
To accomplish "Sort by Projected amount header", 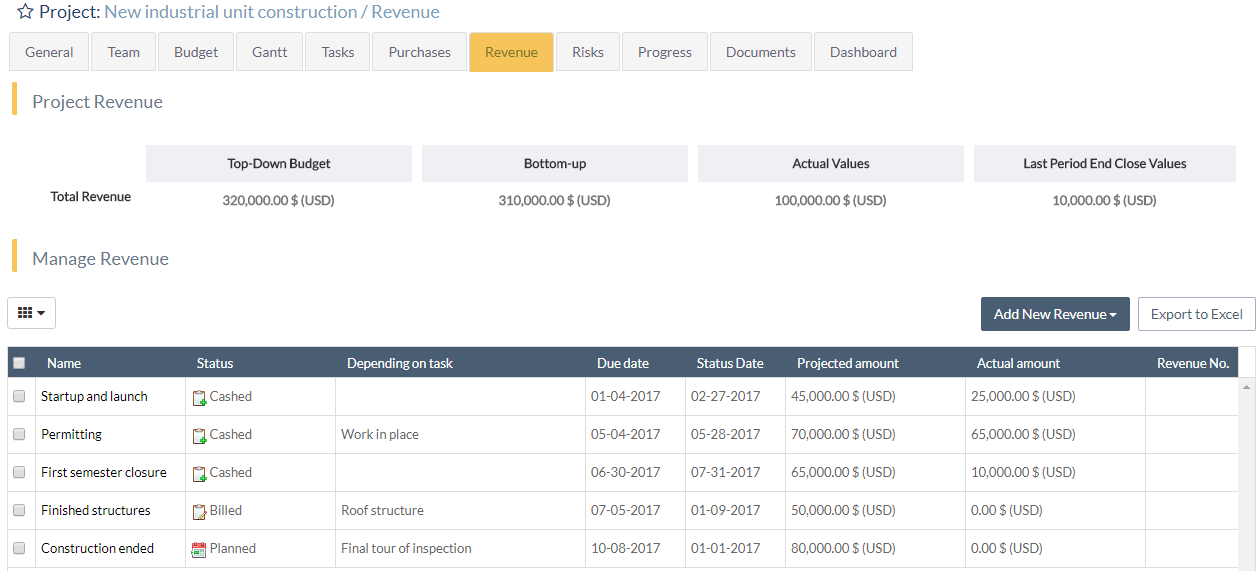I will point(848,363).
